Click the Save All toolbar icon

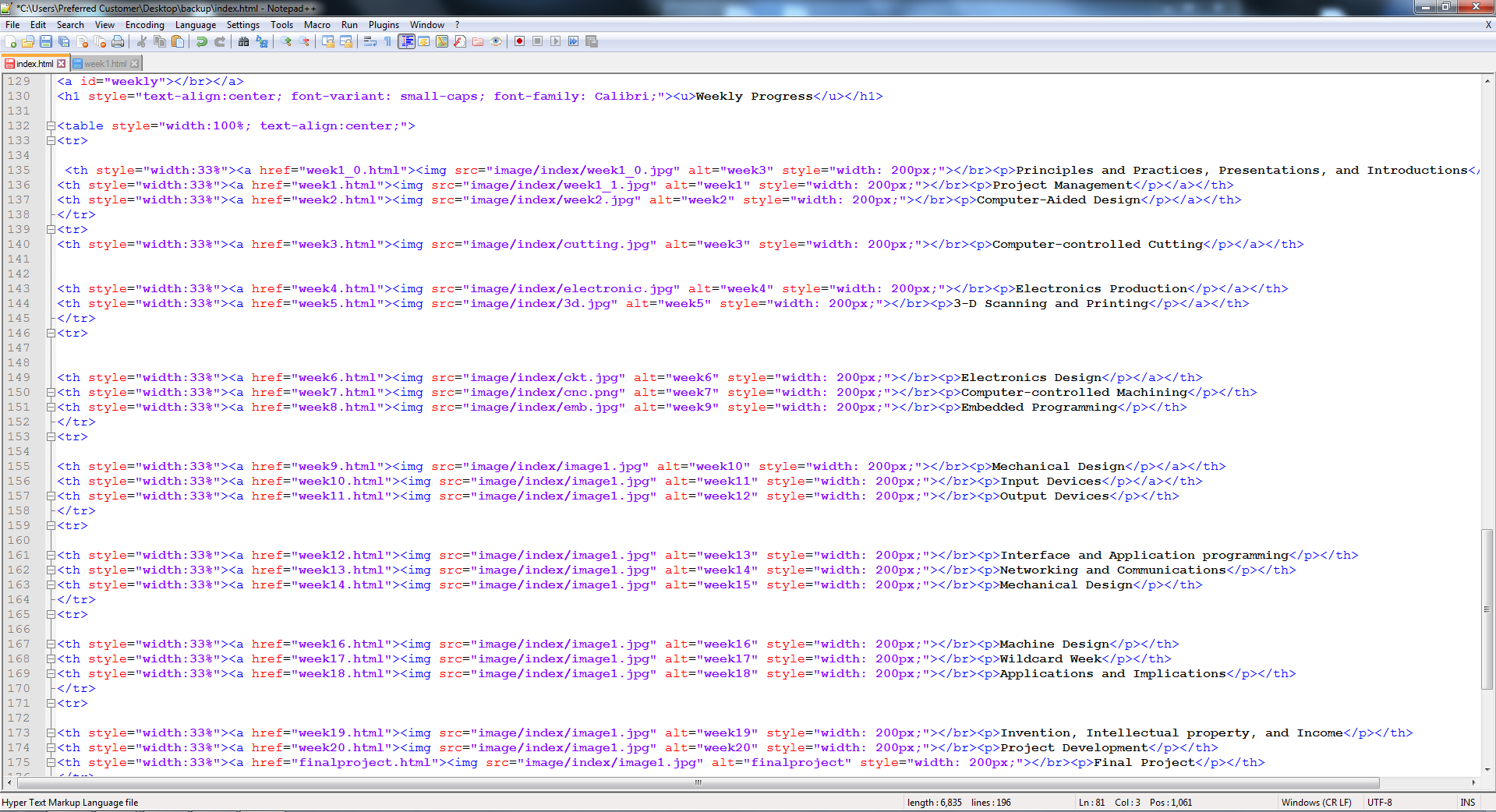coord(64,41)
